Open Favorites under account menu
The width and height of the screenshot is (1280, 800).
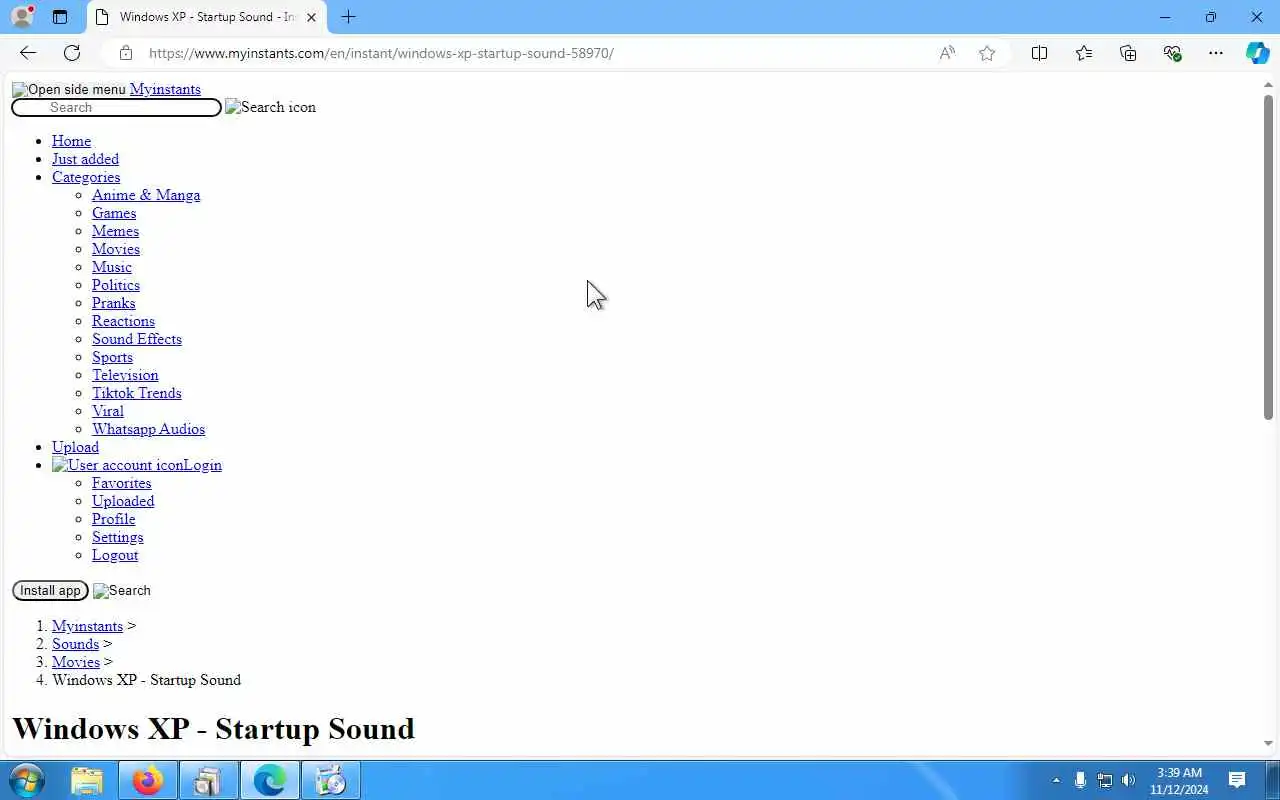click(122, 483)
